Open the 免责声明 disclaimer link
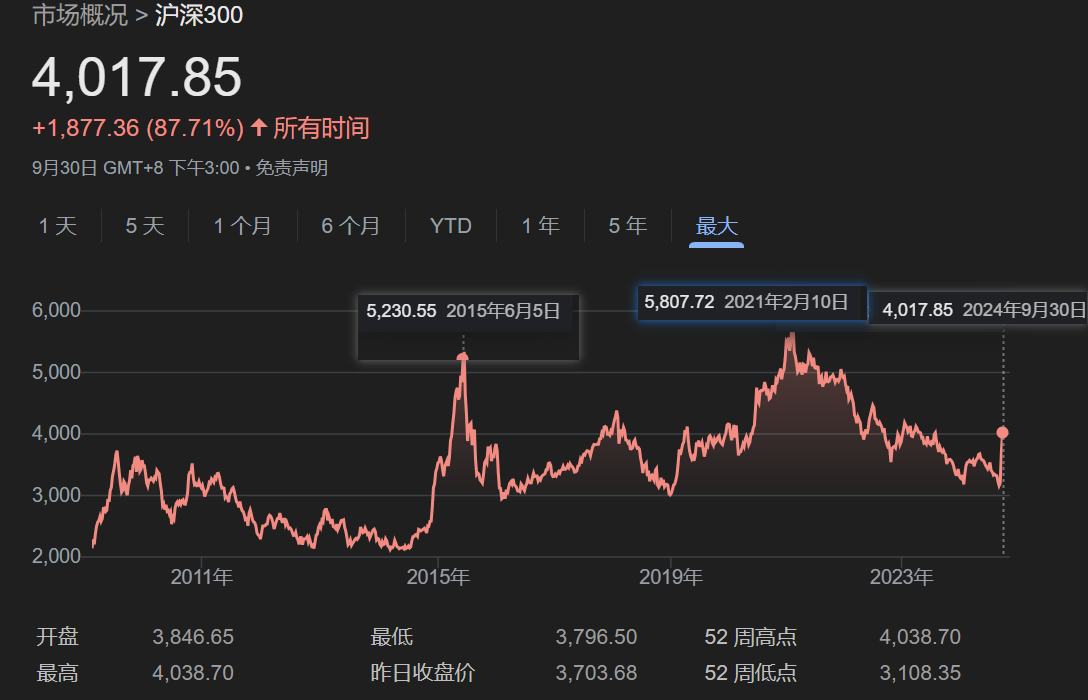This screenshot has width=1088, height=700. 291,168
